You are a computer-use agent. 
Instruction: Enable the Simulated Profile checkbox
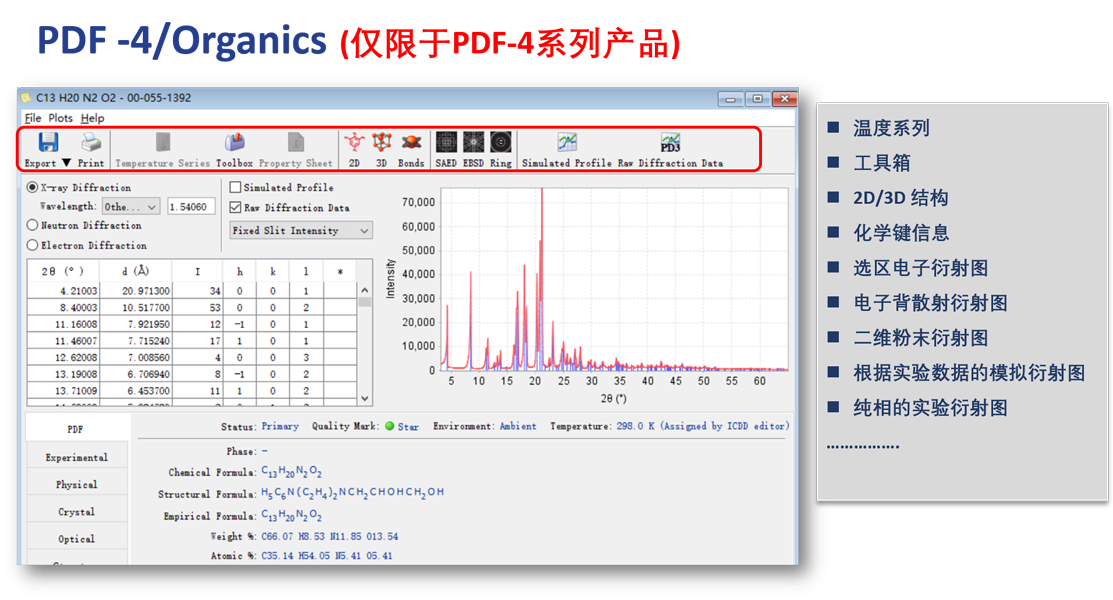click(x=235, y=187)
